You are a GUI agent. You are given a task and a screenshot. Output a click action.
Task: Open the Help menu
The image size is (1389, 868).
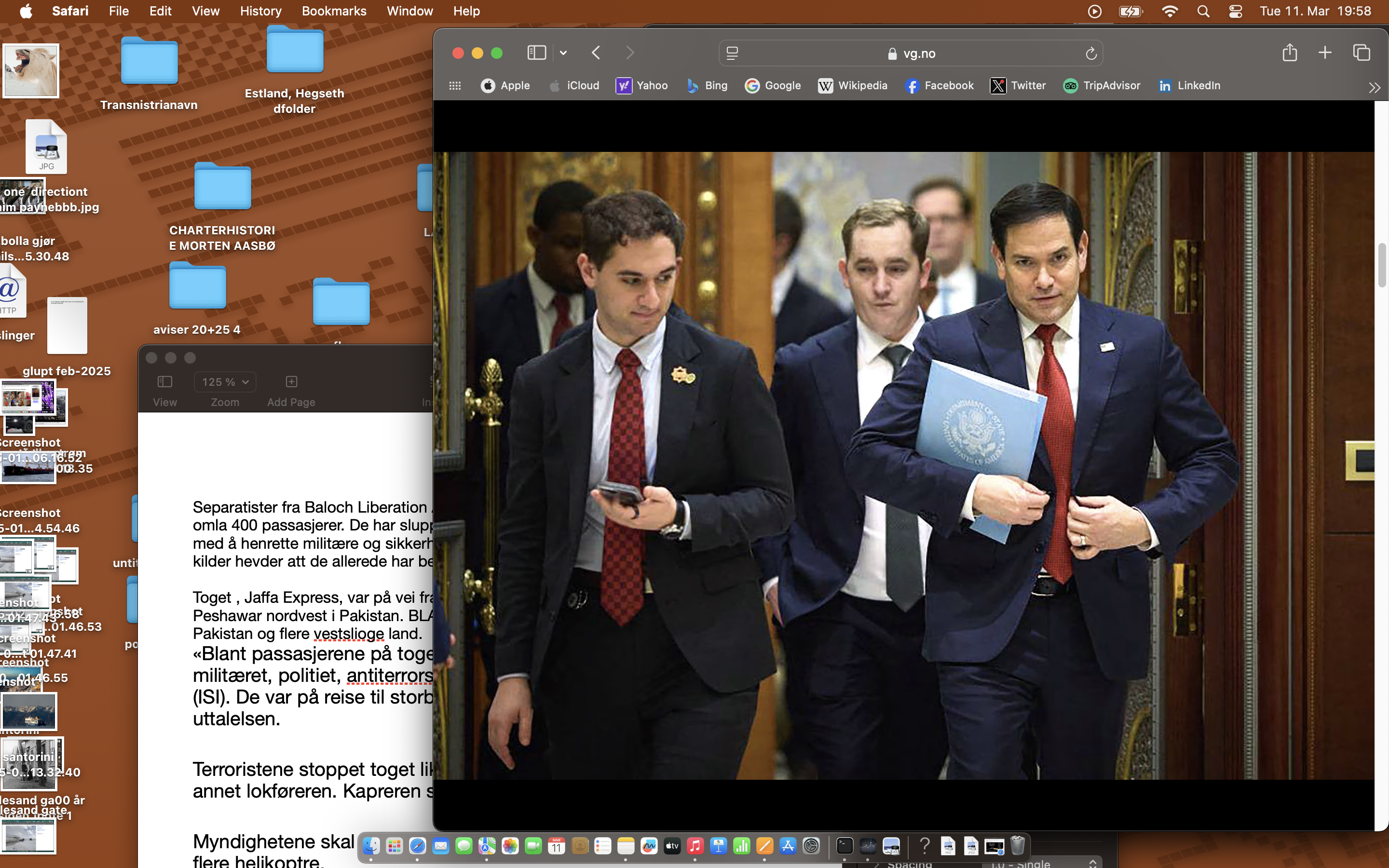pyautogui.click(x=466, y=11)
